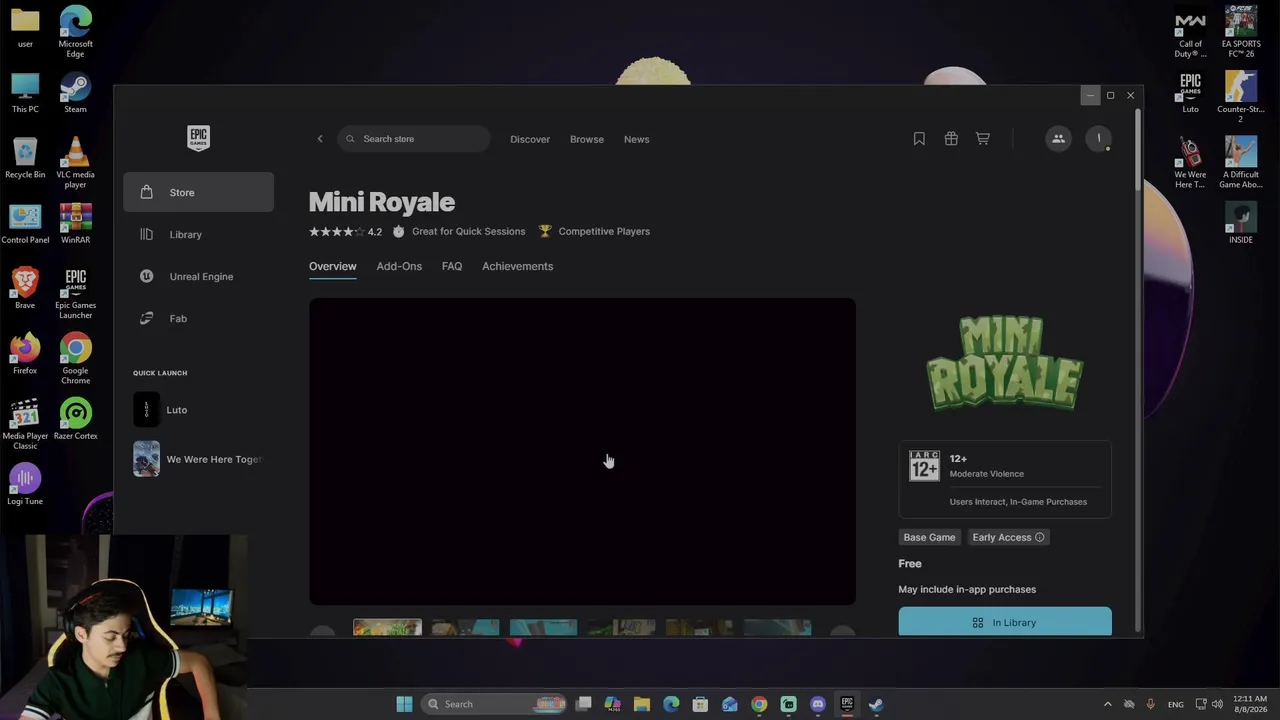Screen dimensions: 1280x720
Task: Select Store in sidebar
Action: (198, 192)
